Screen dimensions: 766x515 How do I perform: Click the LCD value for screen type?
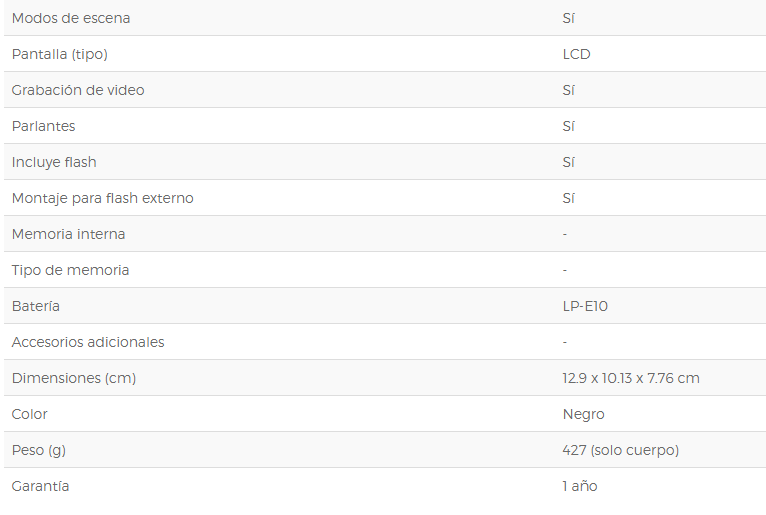pos(576,54)
